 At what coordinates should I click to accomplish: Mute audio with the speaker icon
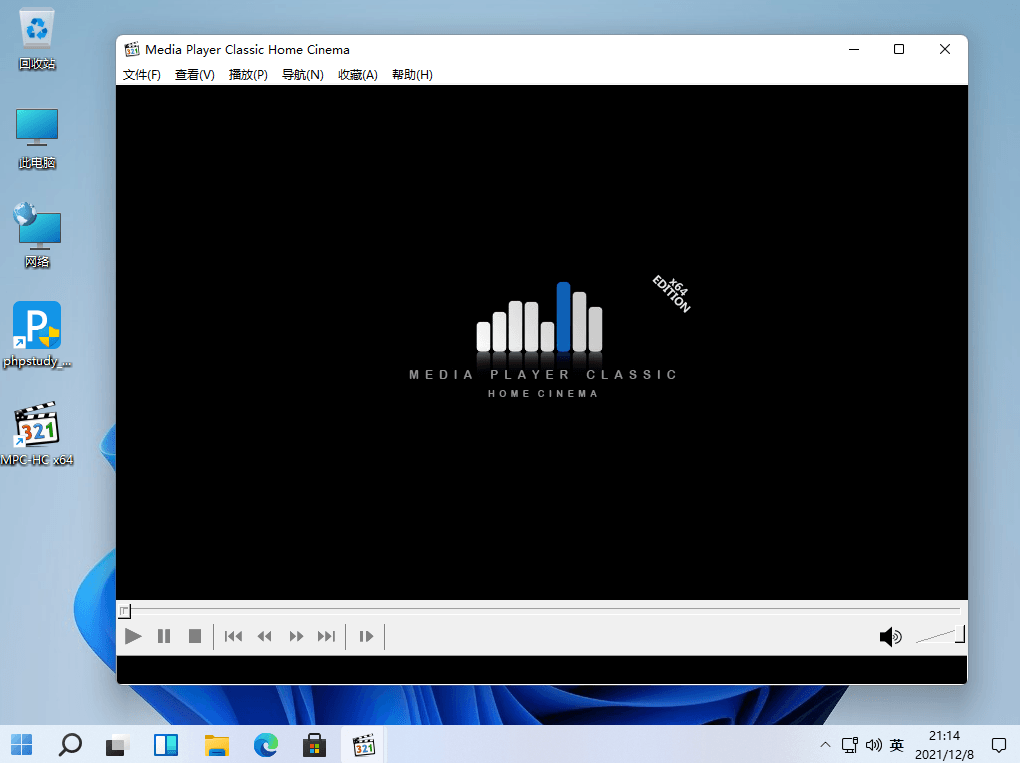coord(889,637)
